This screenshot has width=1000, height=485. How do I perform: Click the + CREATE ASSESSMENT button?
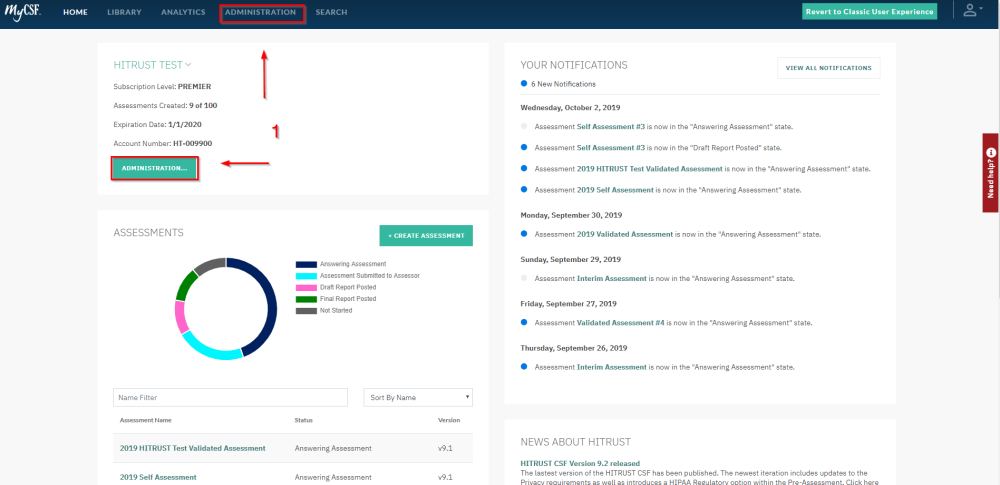(426, 235)
